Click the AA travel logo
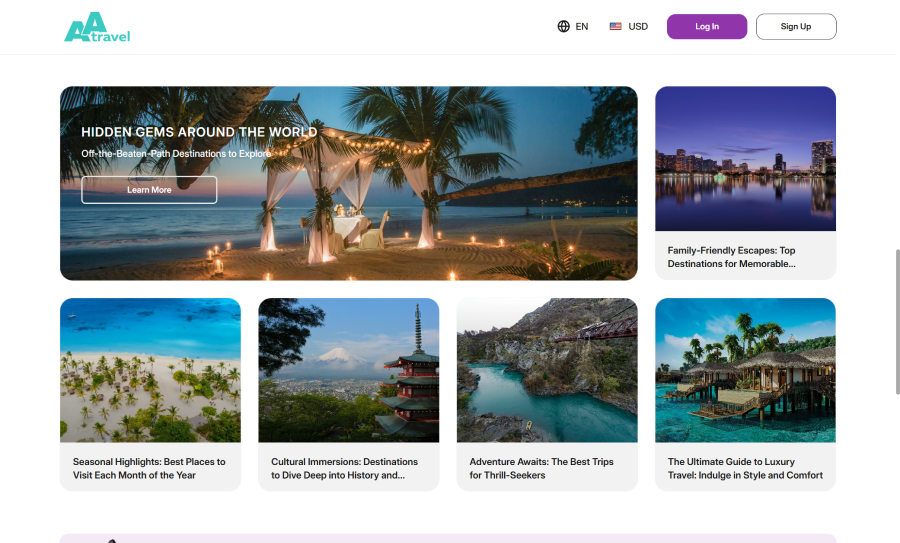Screen dimensions: 900x543 [97, 27]
